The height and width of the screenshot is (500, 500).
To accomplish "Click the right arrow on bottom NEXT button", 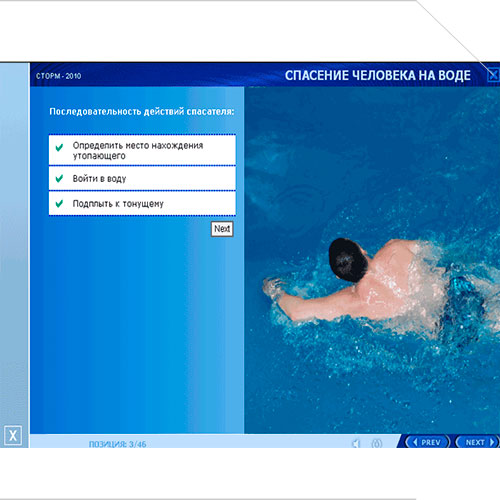I will pos(492,442).
